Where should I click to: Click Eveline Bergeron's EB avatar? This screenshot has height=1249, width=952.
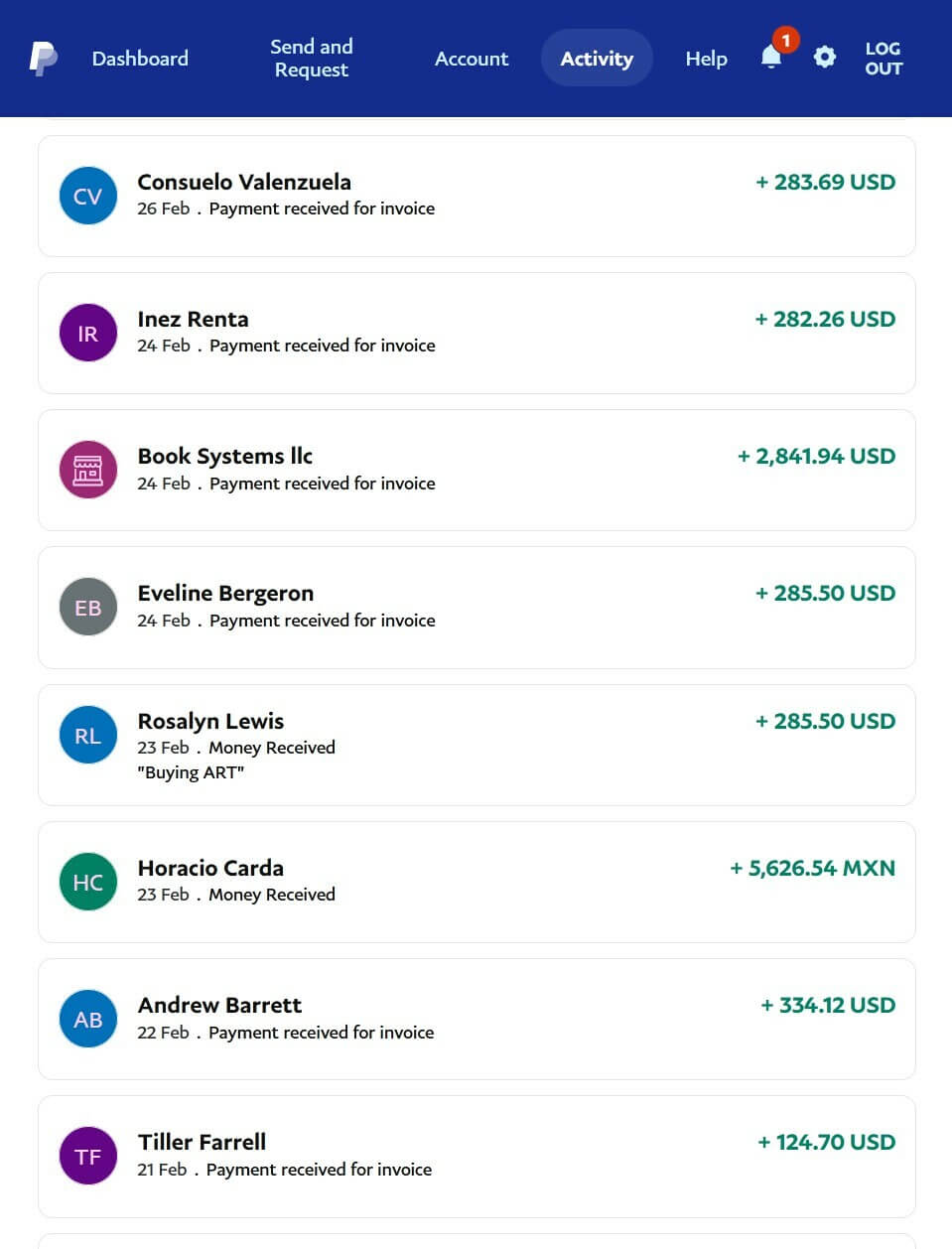(88, 607)
